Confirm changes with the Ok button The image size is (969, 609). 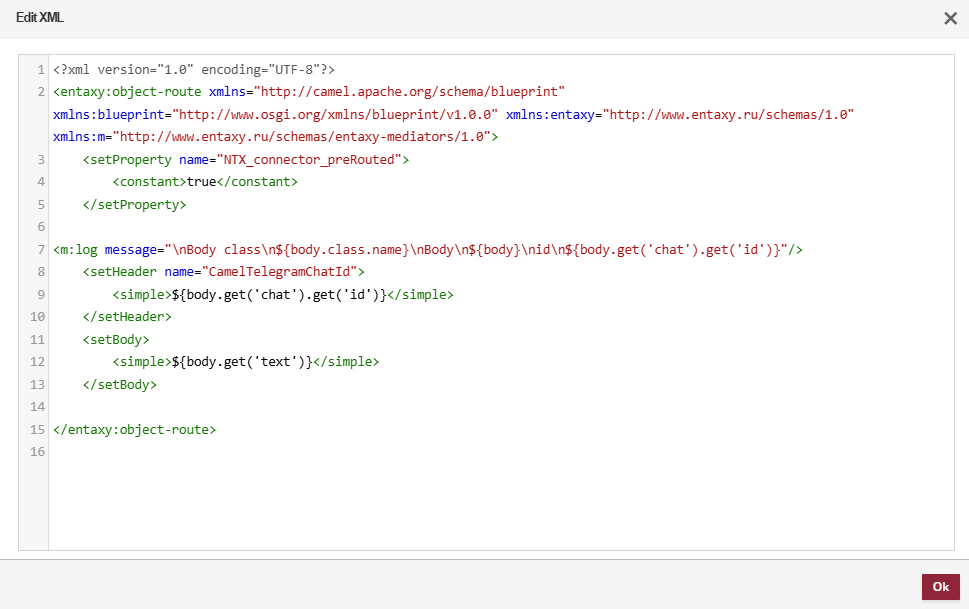pyautogui.click(x=940, y=587)
